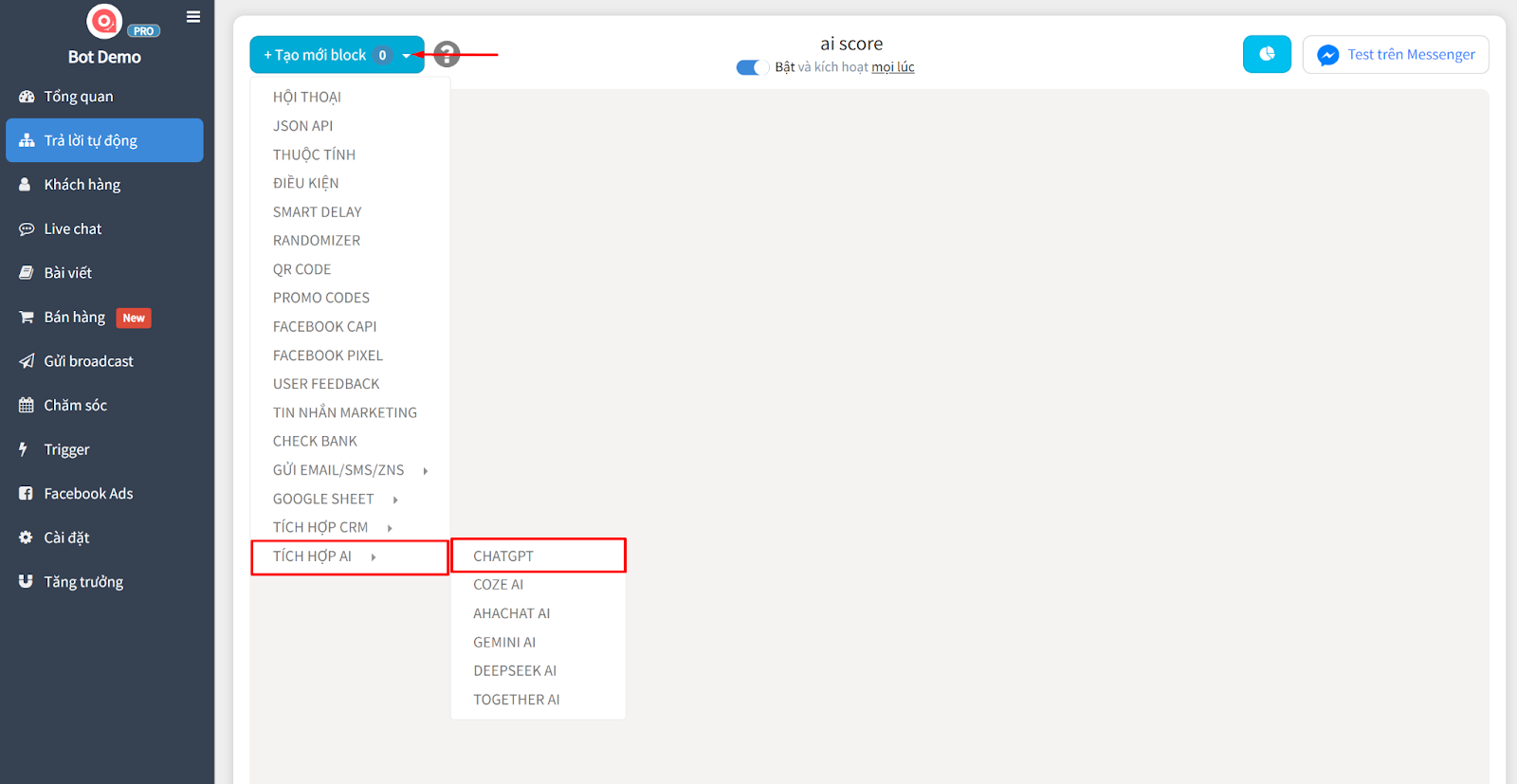Click the Live chat bubble icon

(x=27, y=228)
